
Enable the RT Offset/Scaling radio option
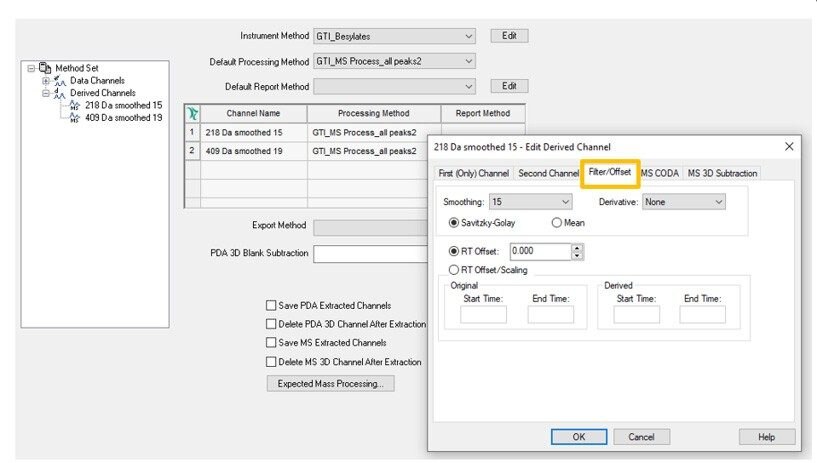click(x=454, y=270)
